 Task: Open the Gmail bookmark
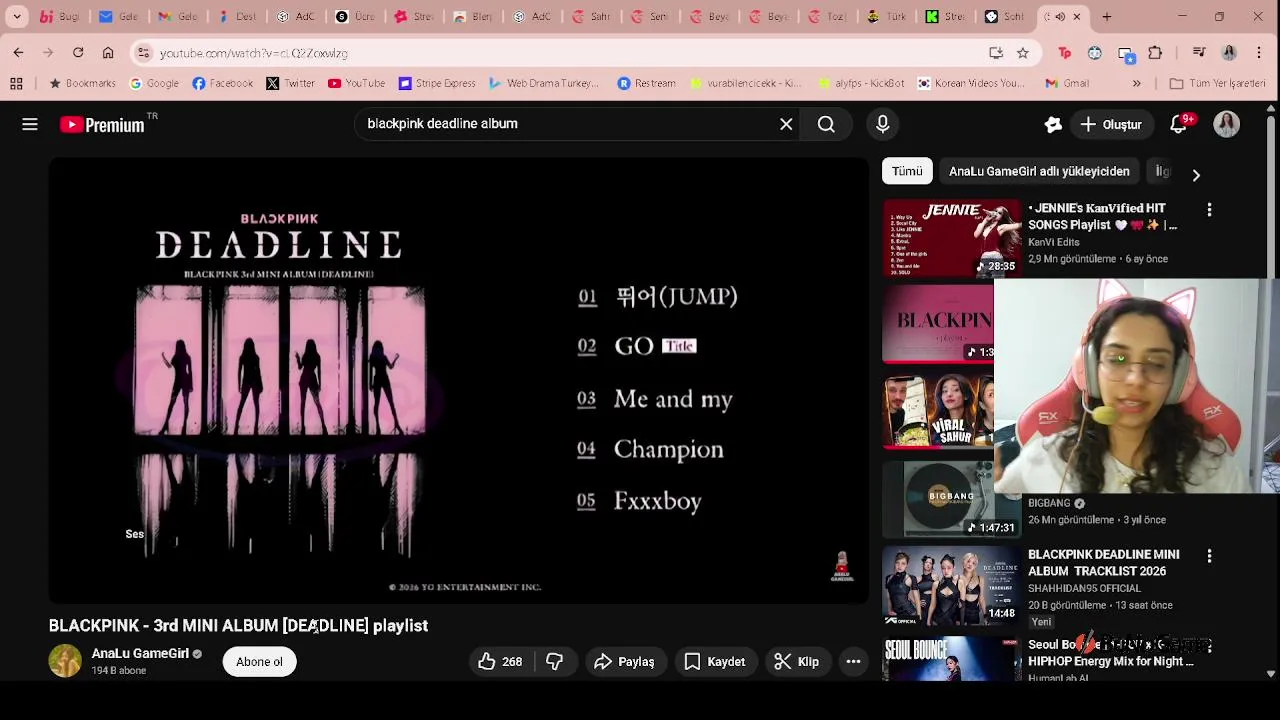(x=1067, y=84)
